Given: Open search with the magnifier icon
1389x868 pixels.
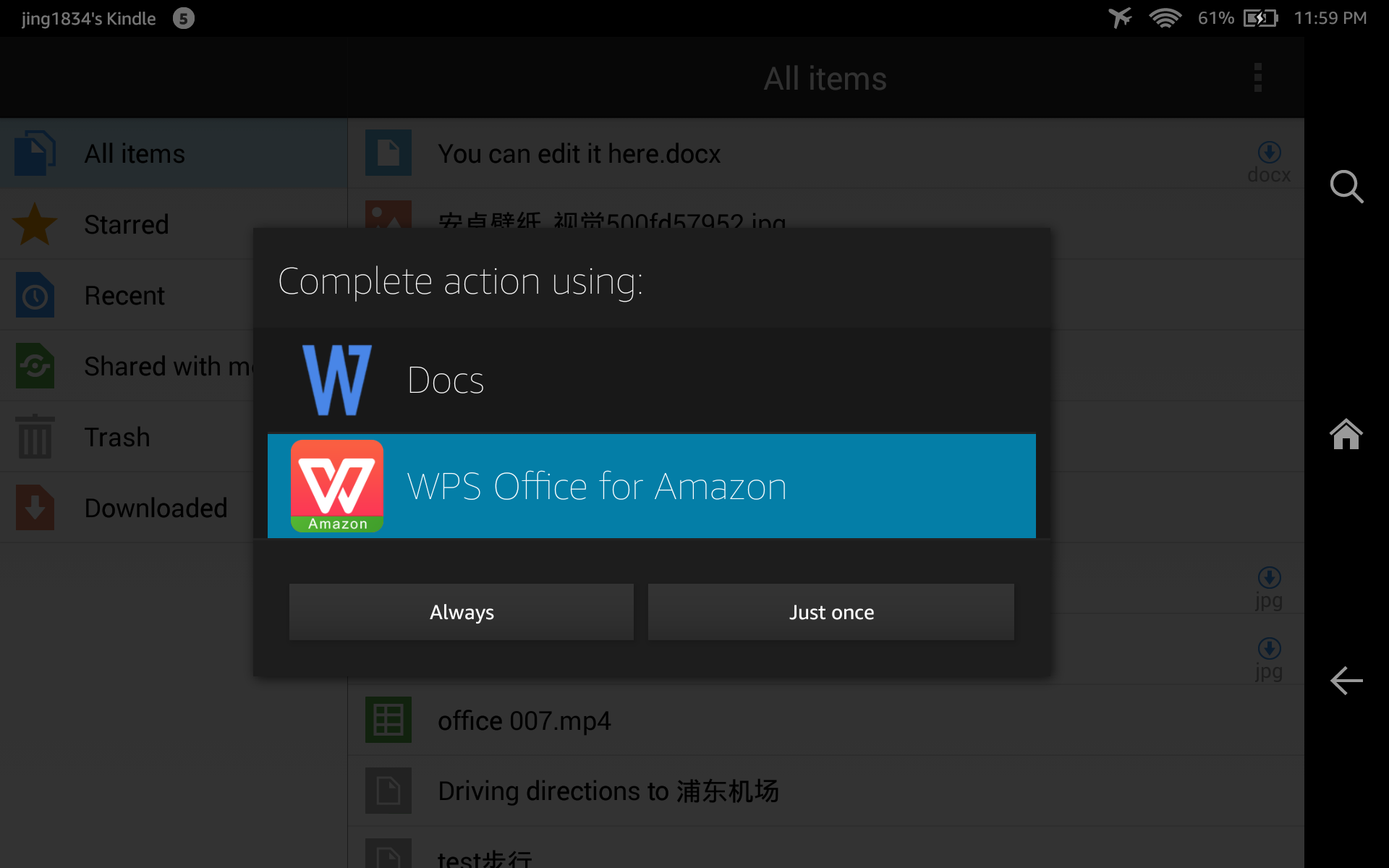Looking at the screenshot, I should coord(1346,187).
